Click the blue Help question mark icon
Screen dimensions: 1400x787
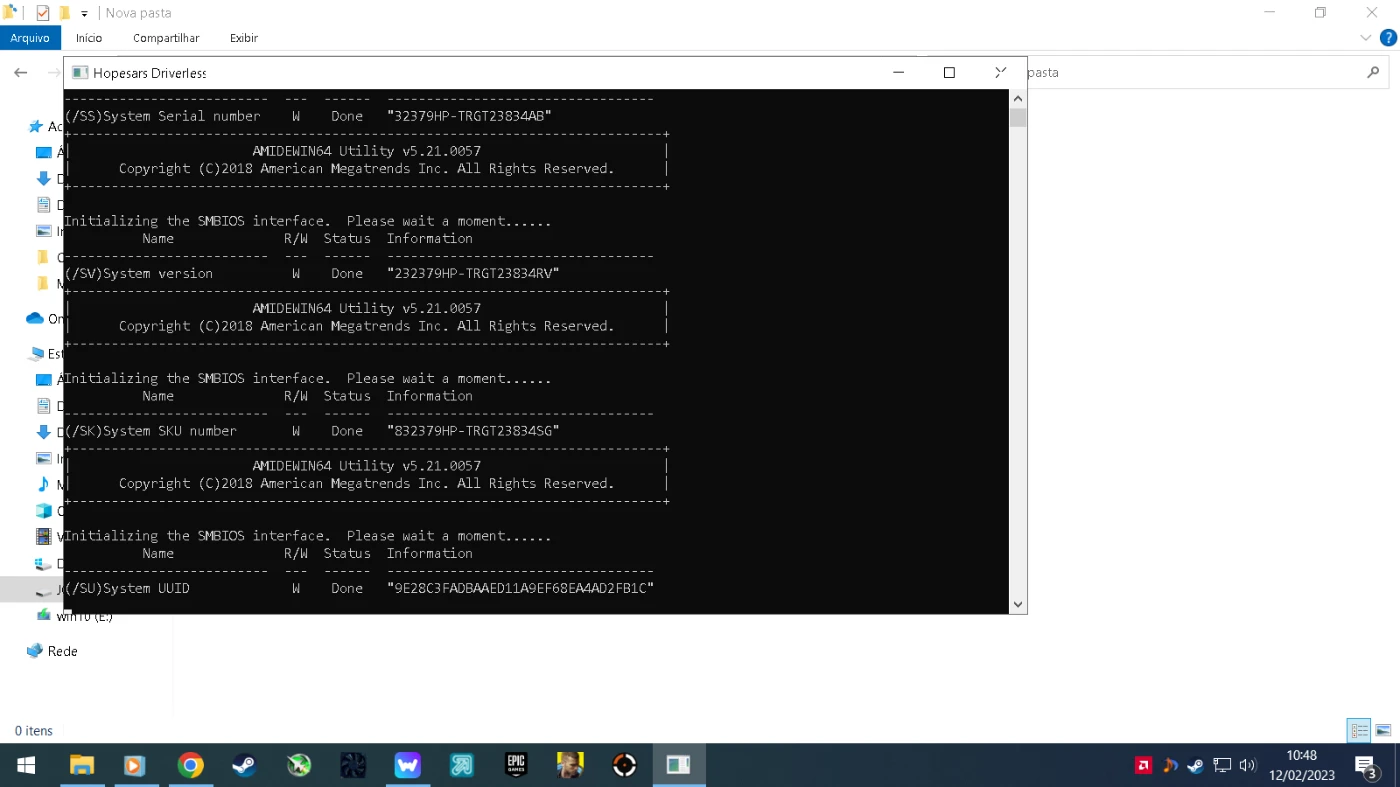[x=1388, y=38]
